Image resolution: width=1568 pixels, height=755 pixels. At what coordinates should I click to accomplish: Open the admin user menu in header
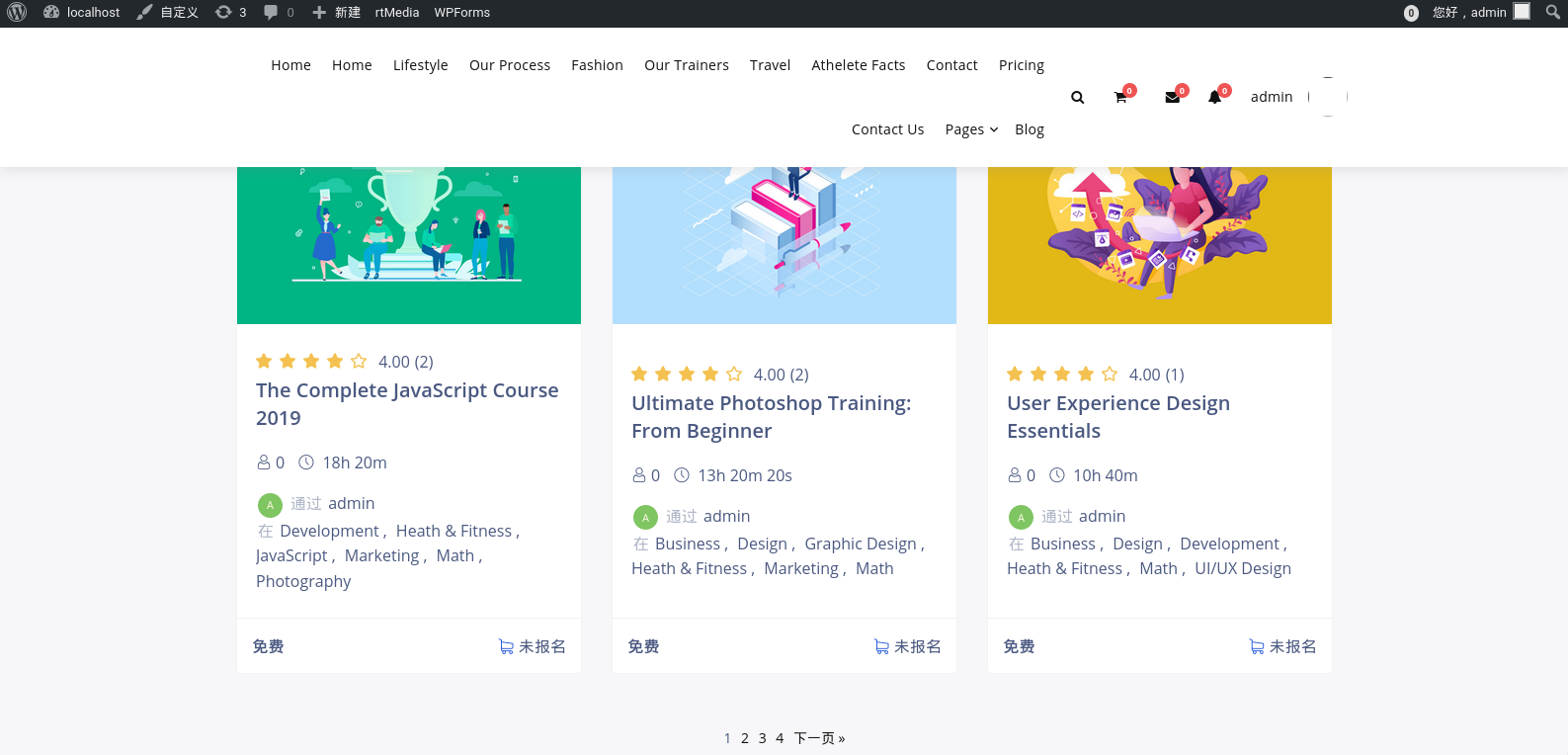(x=1272, y=97)
